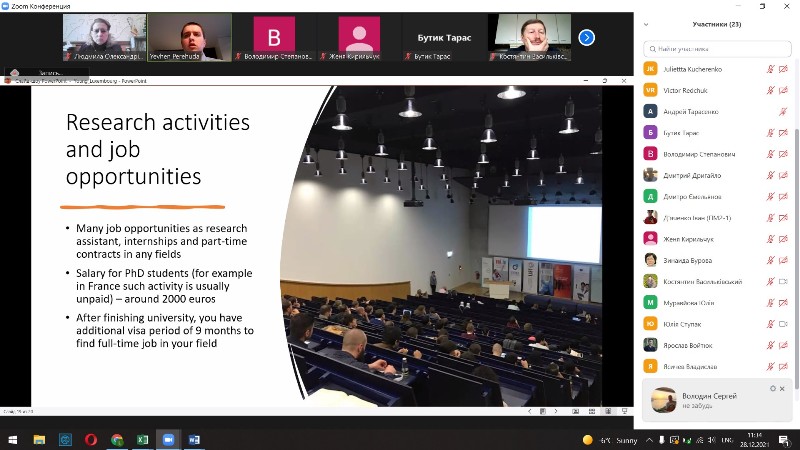Click Victor Redchuk's camera-off icon
Viewport: 800px width, 450px height.
[783, 90]
